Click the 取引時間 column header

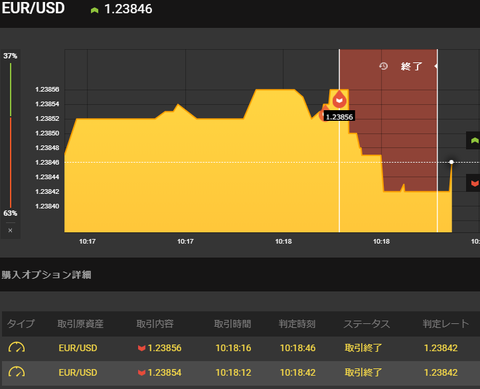coord(233,324)
